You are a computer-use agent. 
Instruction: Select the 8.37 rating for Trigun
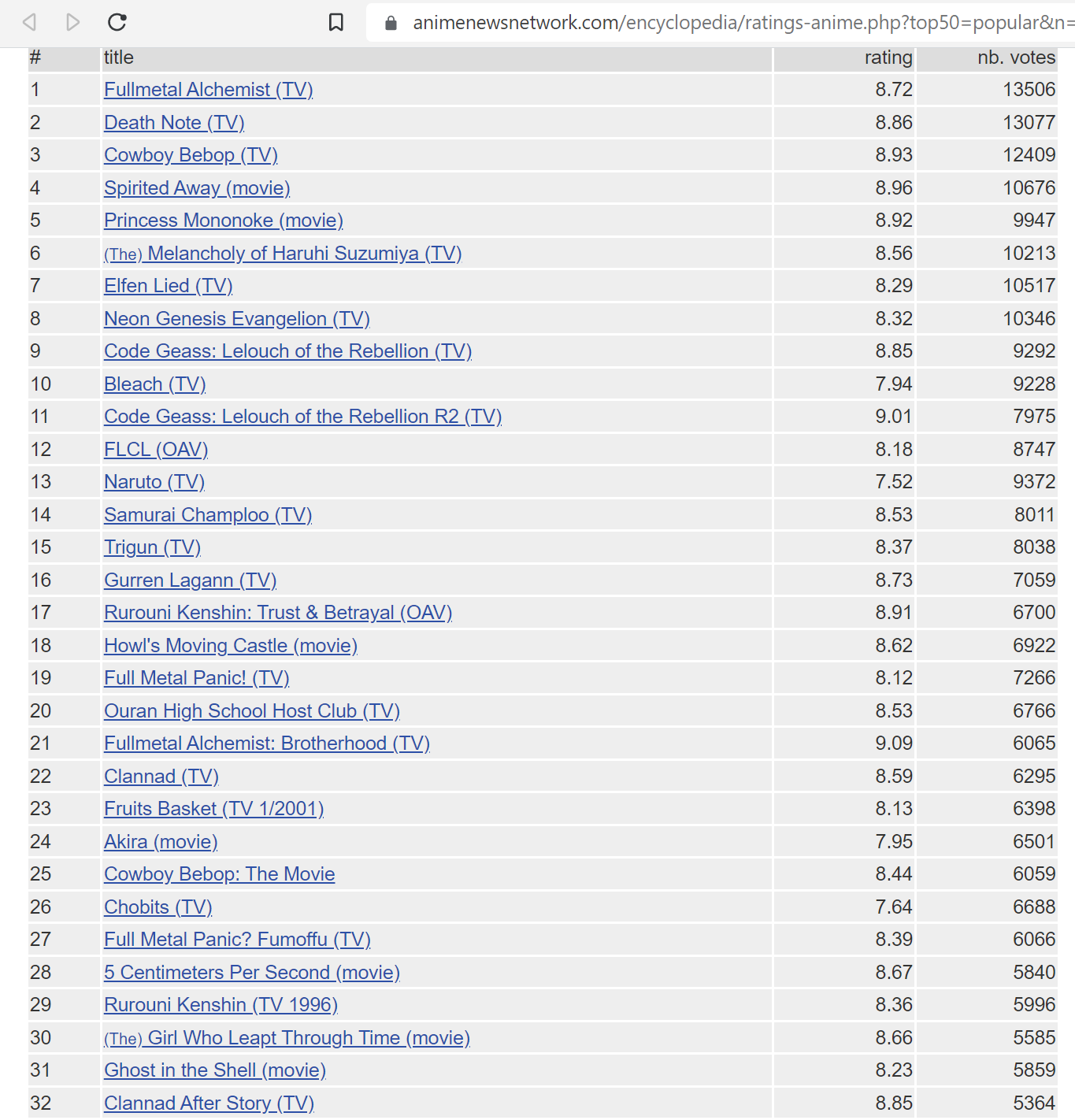click(x=894, y=547)
